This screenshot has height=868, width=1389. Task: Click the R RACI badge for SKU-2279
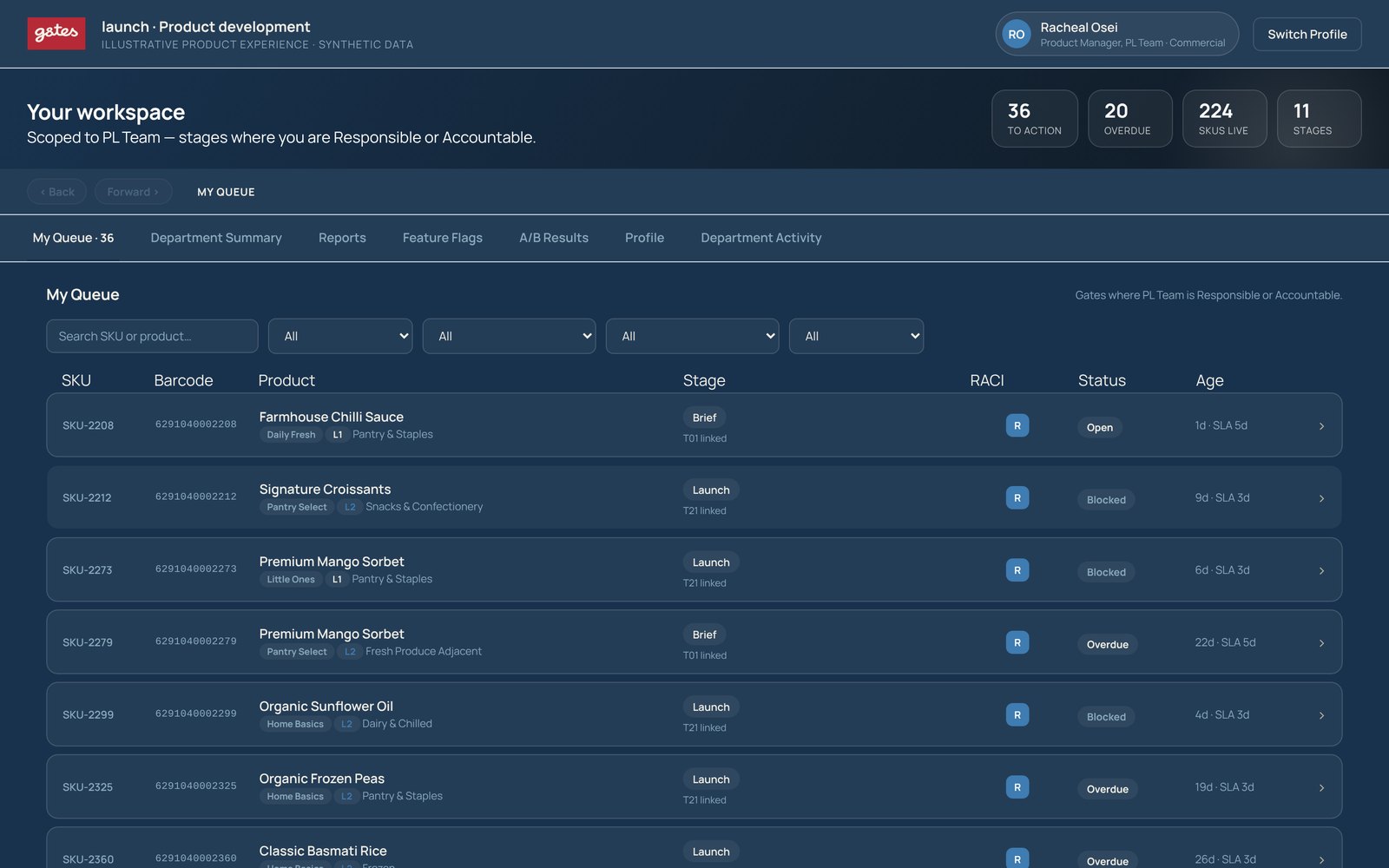point(1017,642)
